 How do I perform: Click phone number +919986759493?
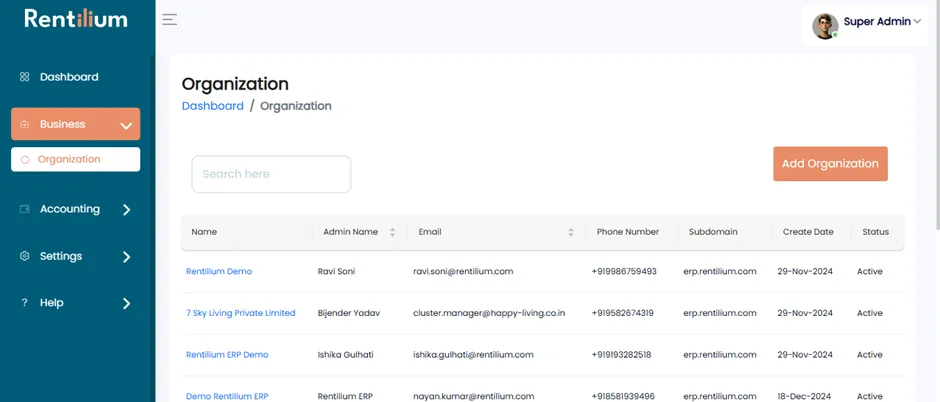624,271
